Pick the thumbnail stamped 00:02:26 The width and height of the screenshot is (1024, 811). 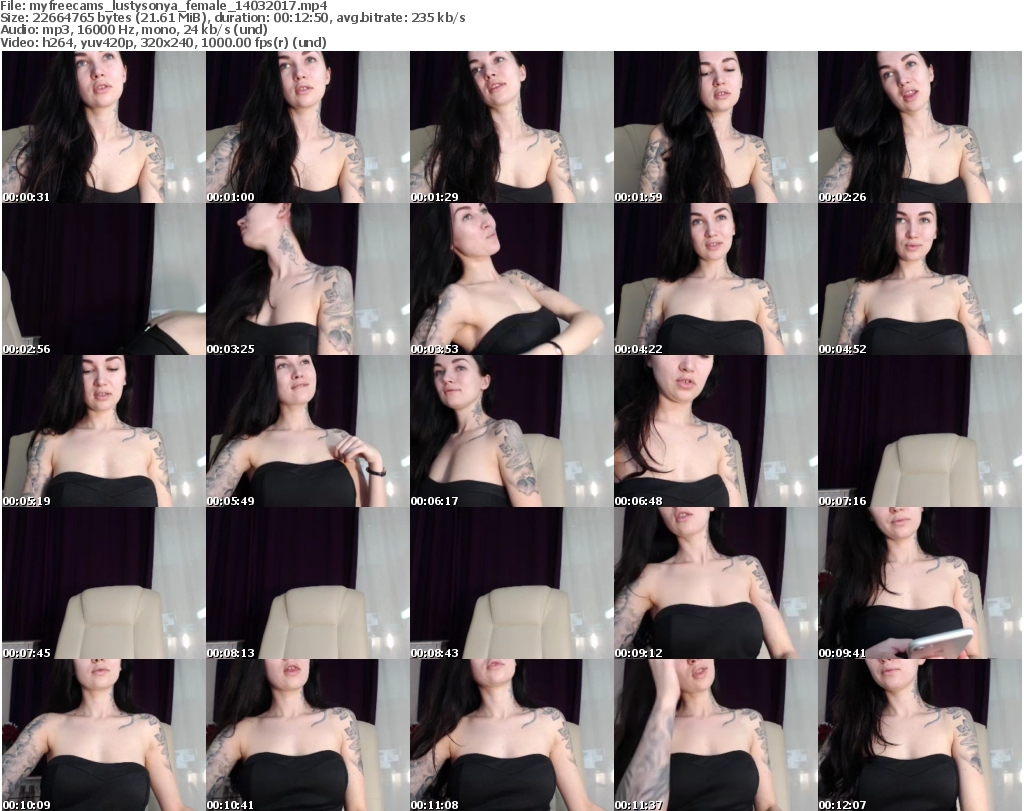click(920, 127)
